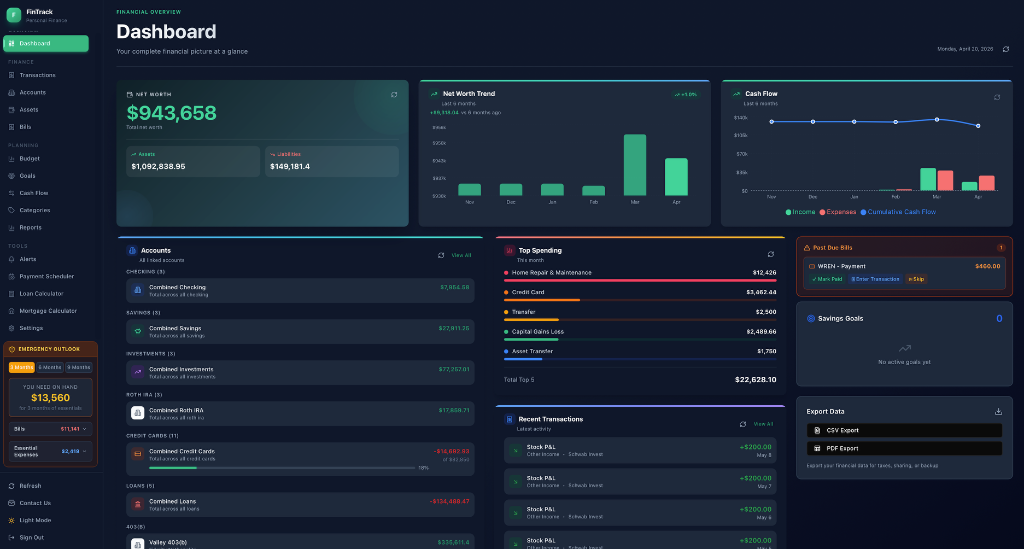Skip the WREN payment bill
The image size is (1024, 549).
(916, 279)
